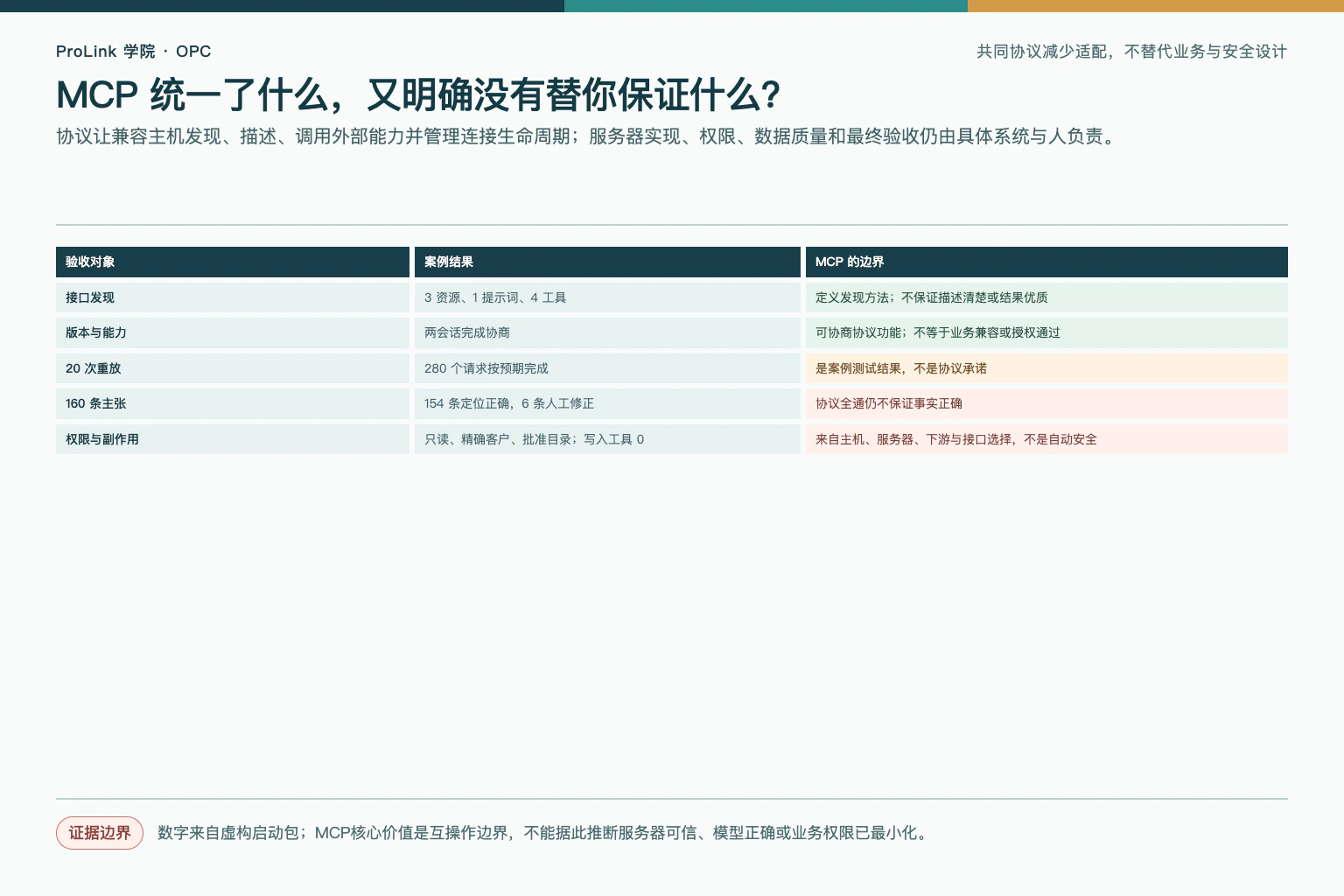1344x896 pixels.
Task: Select the slide title starting with MCP 统一了什么
Action: pos(418,94)
